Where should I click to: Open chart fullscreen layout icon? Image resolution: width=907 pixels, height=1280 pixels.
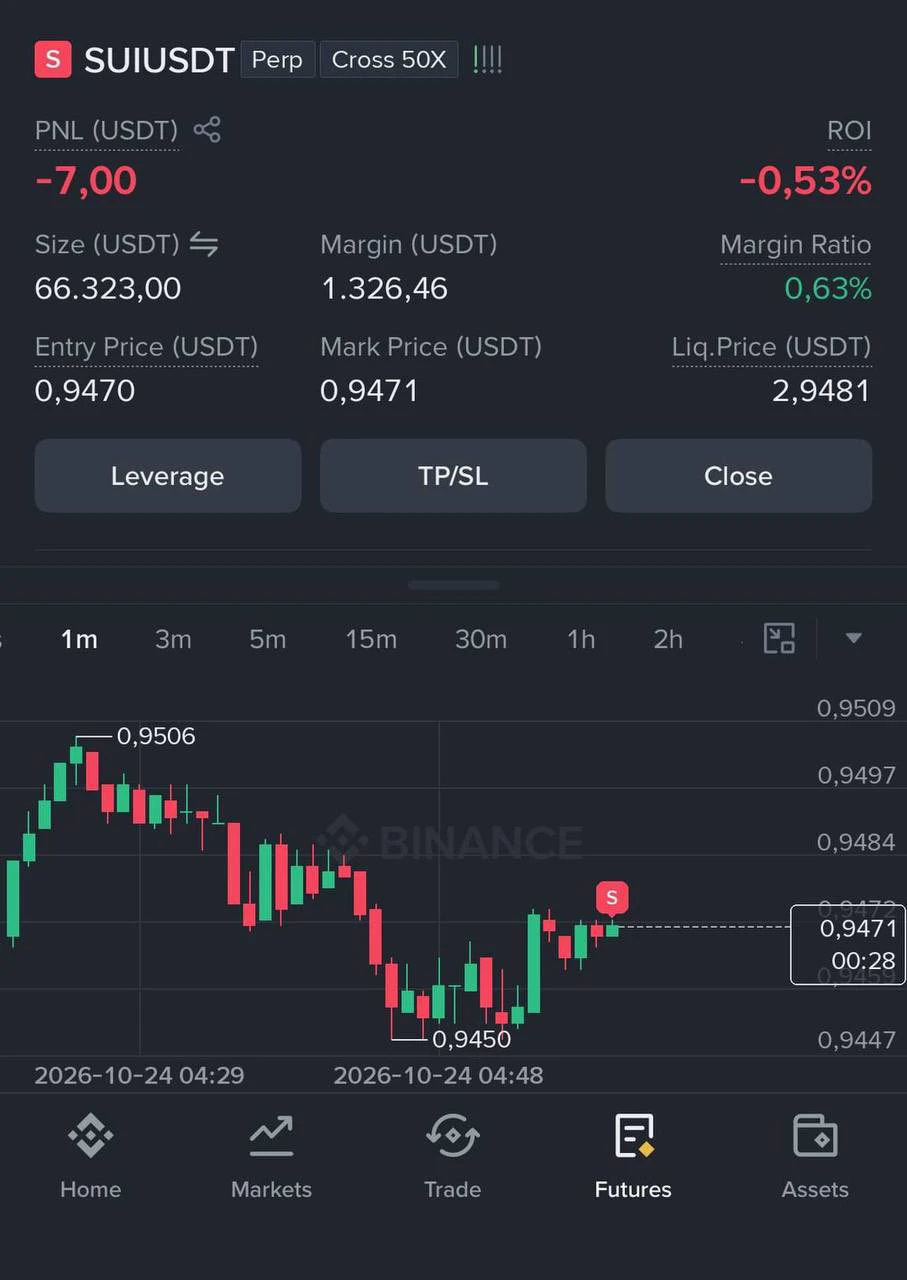click(x=779, y=638)
